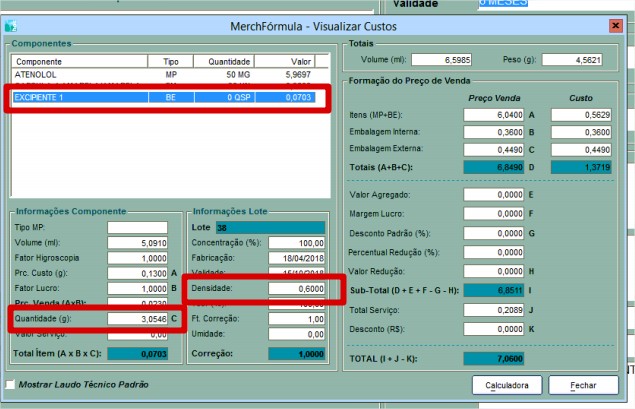The width and height of the screenshot is (635, 409).
Task: Click the Embalagem Interna Preço Venda field
Action: coord(494,132)
